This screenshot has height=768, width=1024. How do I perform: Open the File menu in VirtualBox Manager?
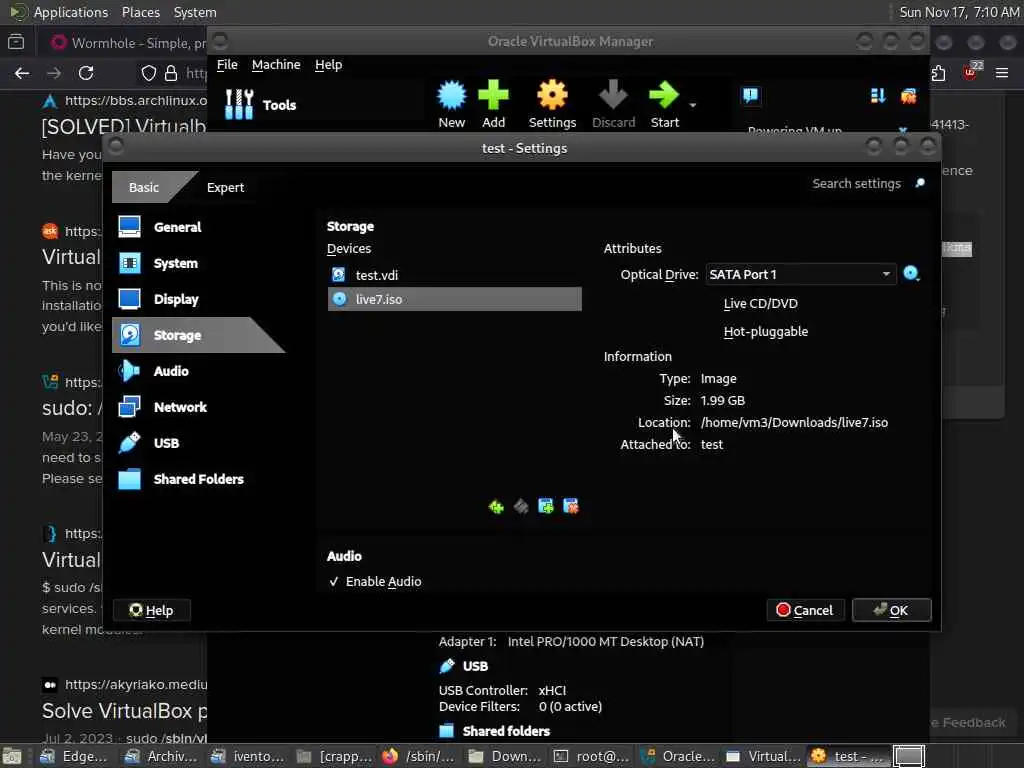pyautogui.click(x=227, y=65)
